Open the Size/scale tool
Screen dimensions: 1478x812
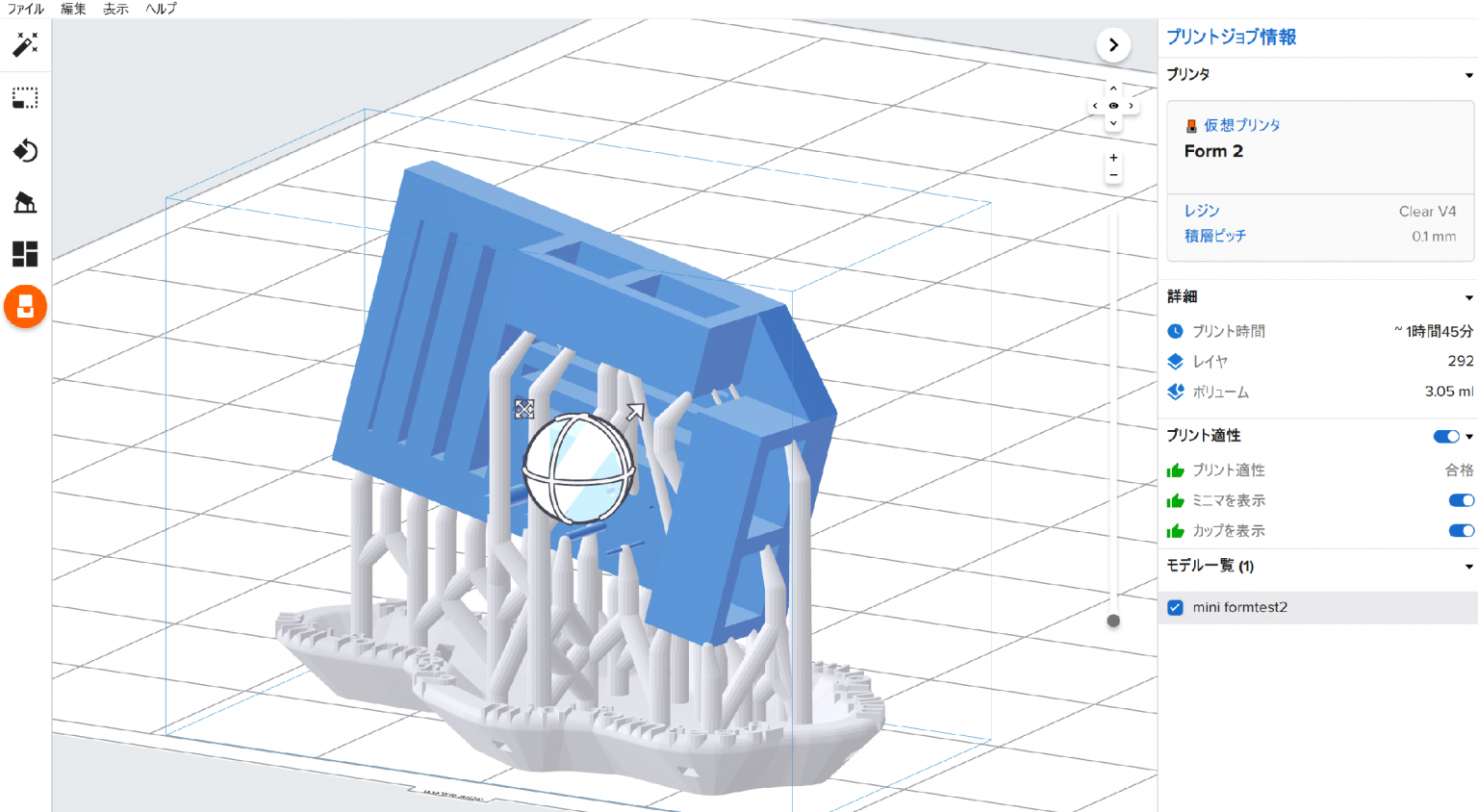click(x=24, y=97)
